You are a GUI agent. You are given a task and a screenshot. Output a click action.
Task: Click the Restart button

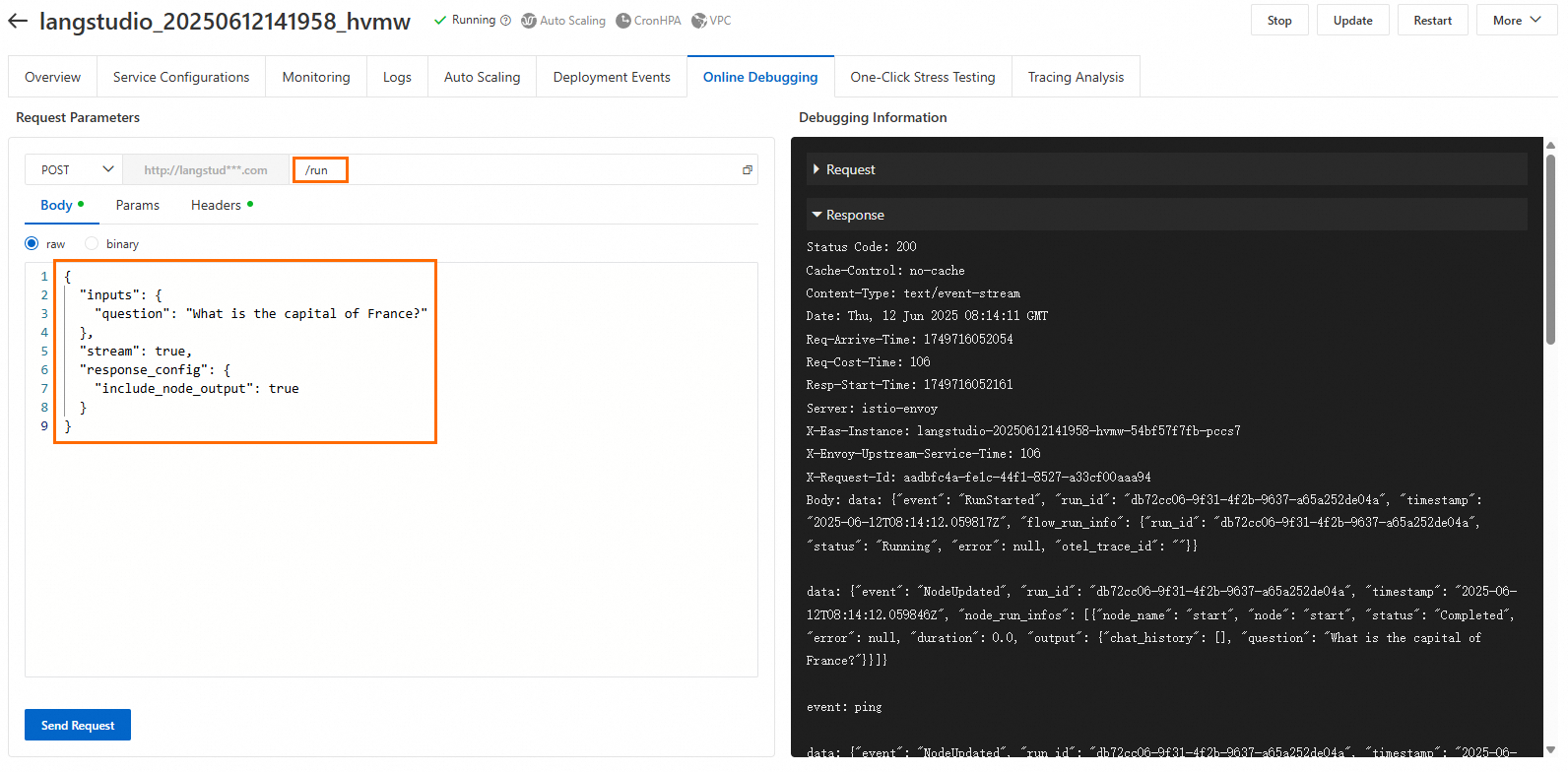click(1433, 21)
